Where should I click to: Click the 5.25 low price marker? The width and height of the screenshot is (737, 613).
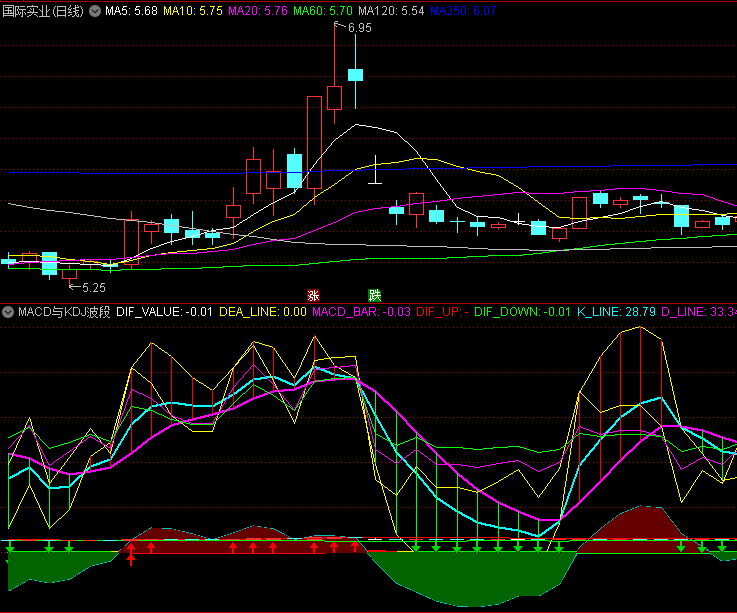point(92,287)
